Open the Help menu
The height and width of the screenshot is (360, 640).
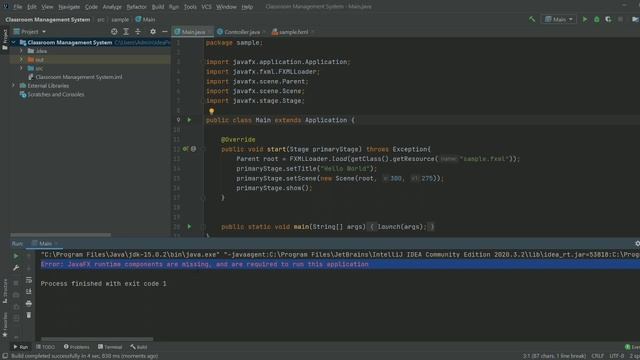tap(247, 7)
